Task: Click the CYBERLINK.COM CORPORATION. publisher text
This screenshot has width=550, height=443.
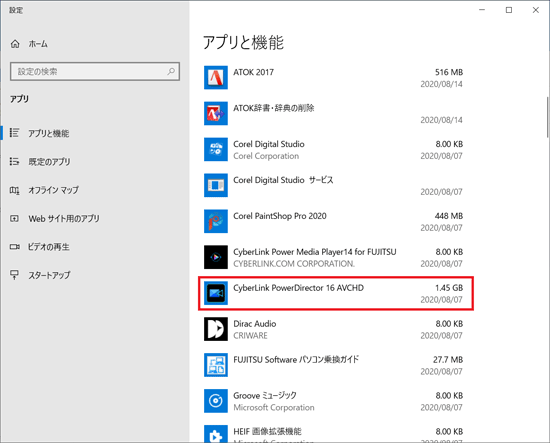Action: pos(294,264)
